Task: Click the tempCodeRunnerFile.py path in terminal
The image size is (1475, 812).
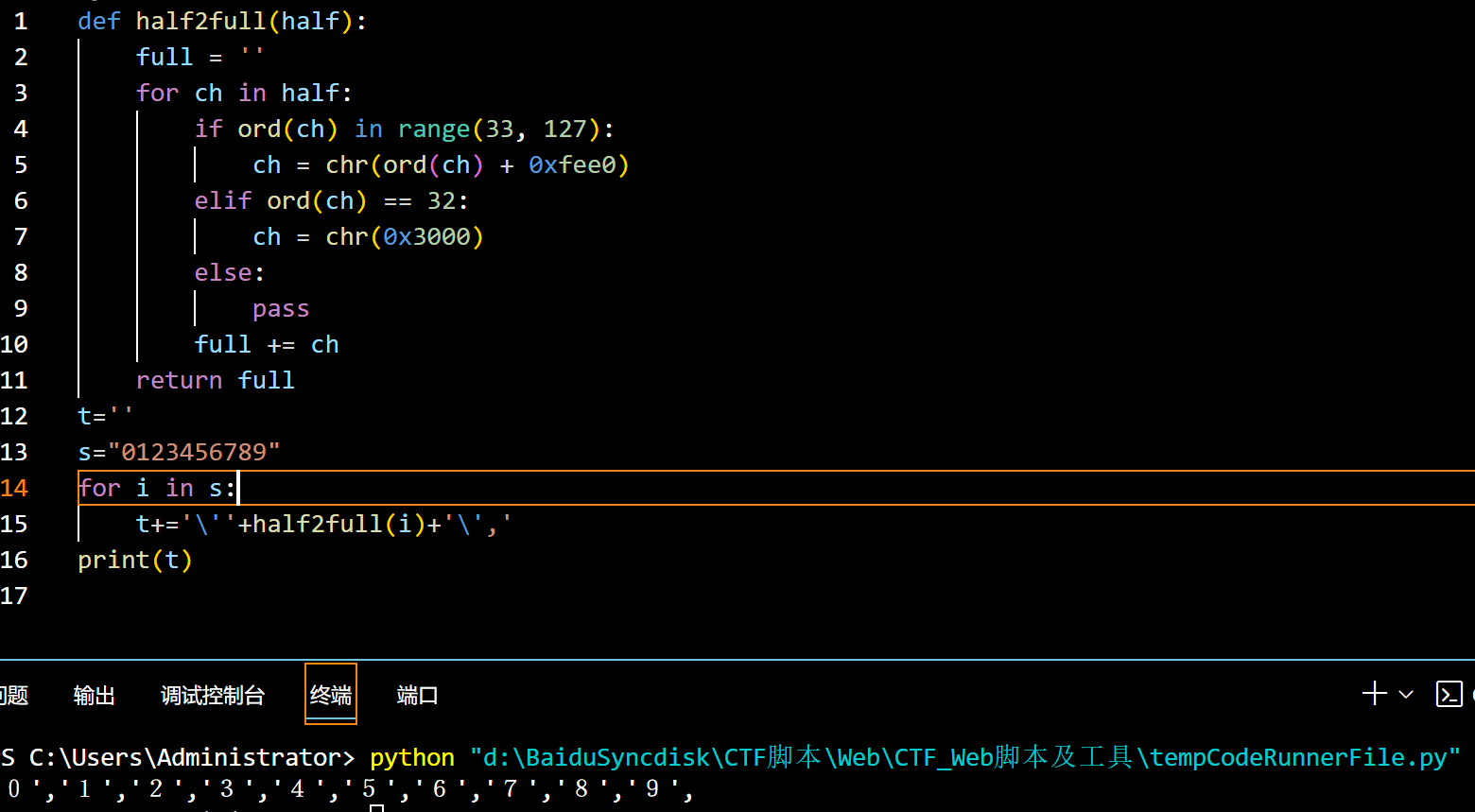Action: point(963,758)
